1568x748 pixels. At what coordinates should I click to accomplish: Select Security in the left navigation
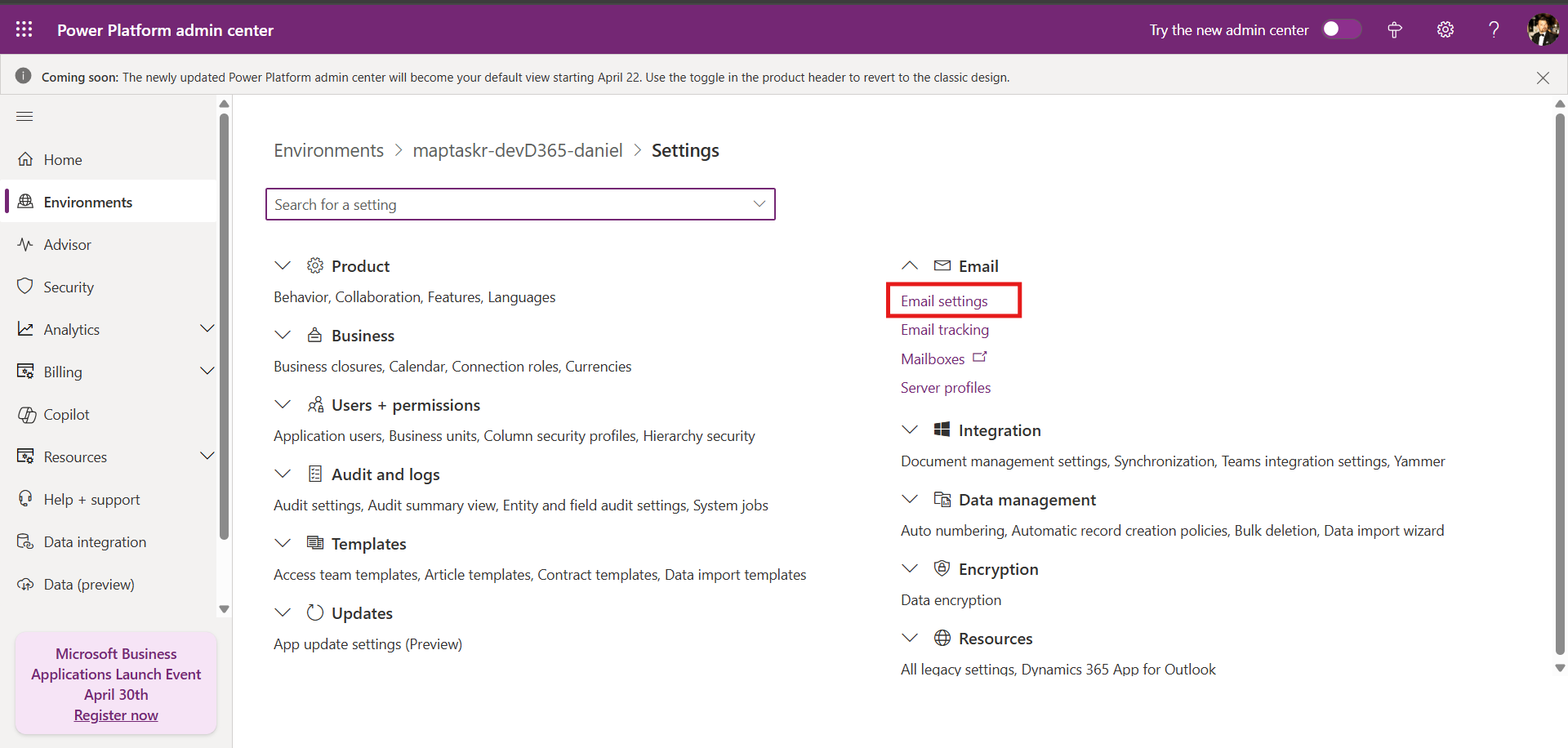(x=69, y=287)
